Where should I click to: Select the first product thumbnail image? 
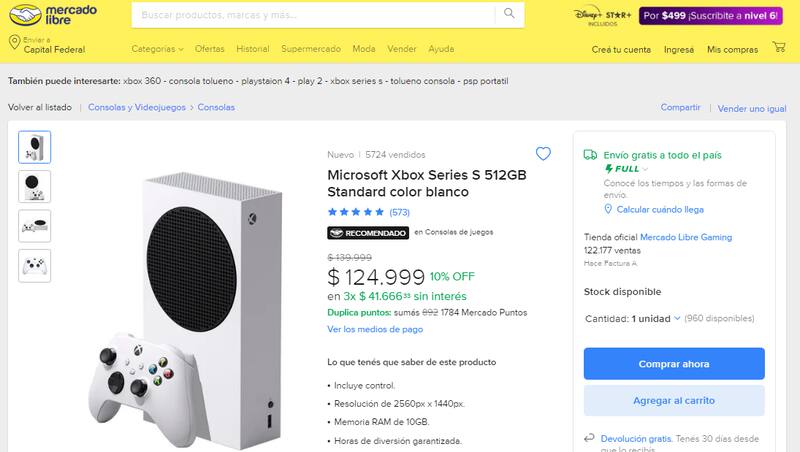click(35, 147)
